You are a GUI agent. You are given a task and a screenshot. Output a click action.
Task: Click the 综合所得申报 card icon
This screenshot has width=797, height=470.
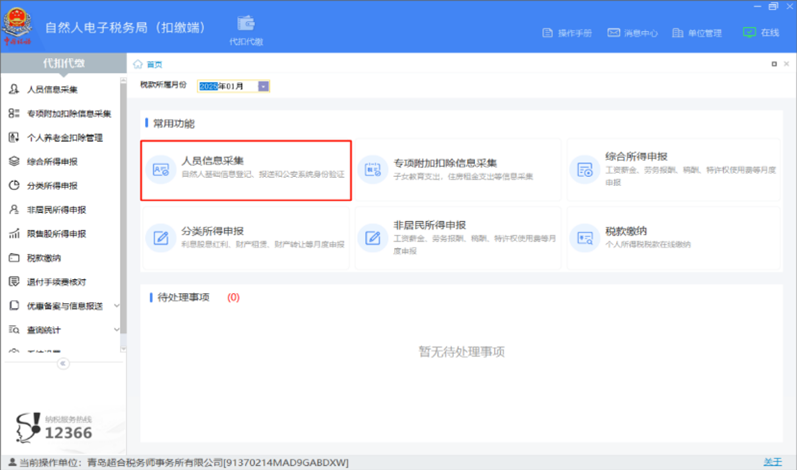[585, 170]
